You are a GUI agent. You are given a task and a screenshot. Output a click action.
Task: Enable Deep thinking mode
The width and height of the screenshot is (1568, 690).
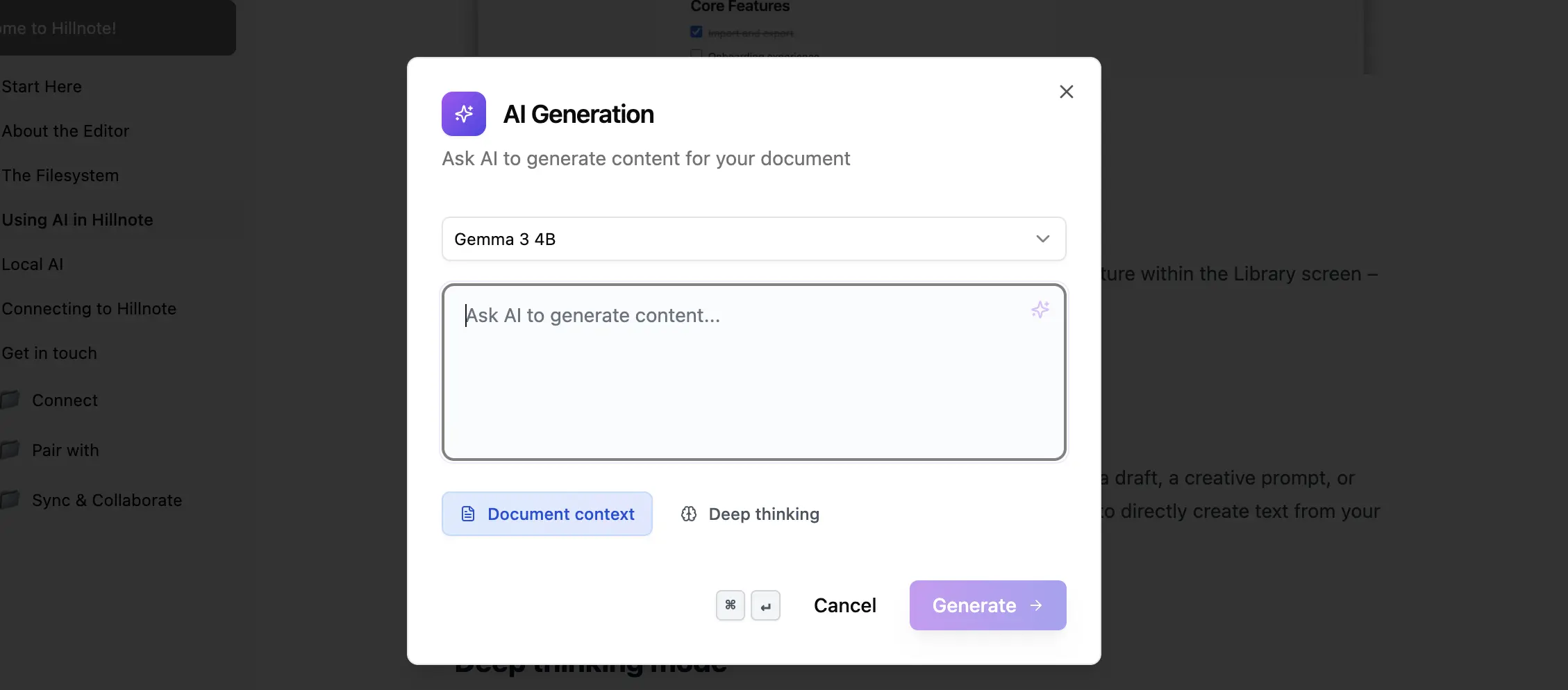[750, 514]
